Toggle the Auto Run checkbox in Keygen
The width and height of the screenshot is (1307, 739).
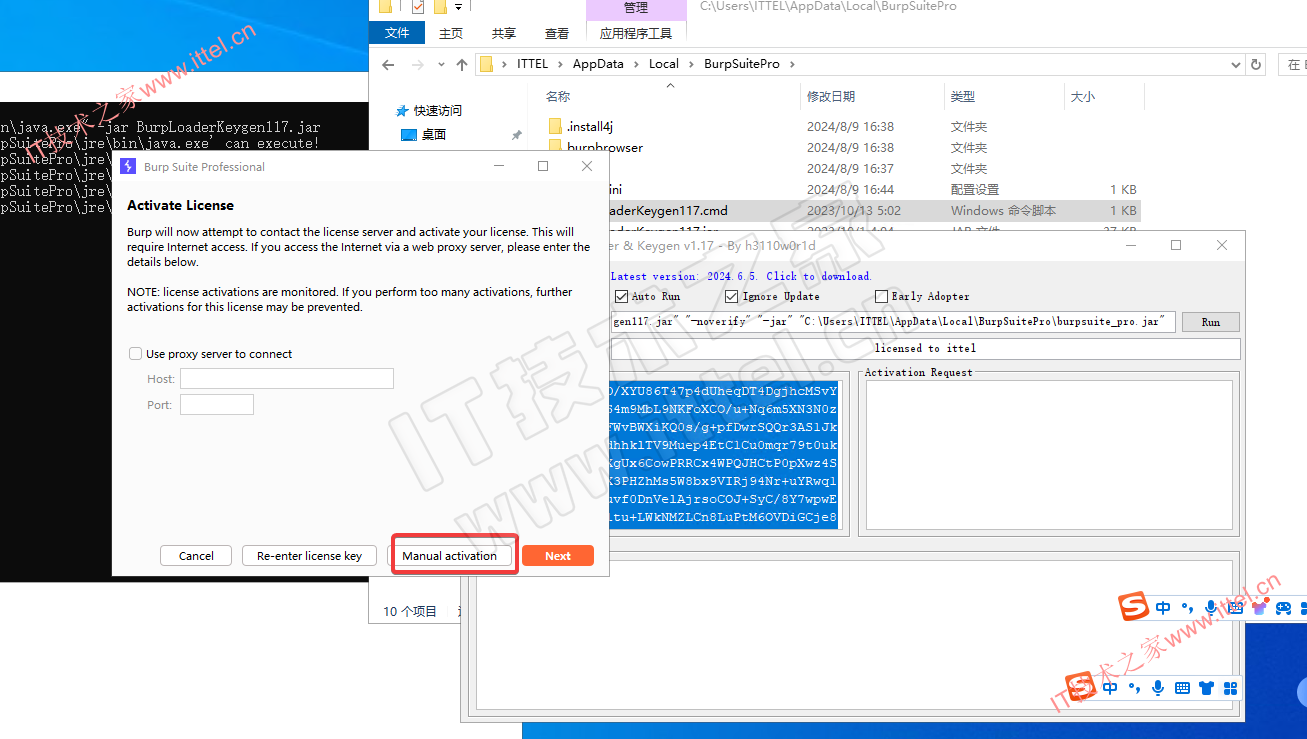(x=621, y=297)
